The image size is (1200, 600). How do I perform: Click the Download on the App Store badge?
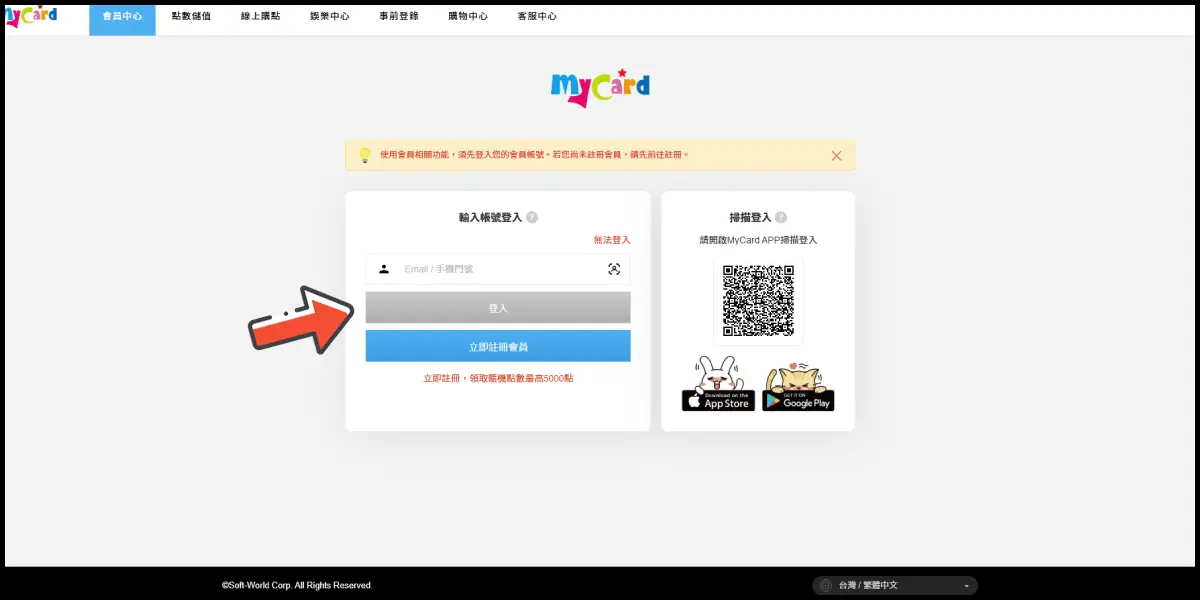point(718,400)
